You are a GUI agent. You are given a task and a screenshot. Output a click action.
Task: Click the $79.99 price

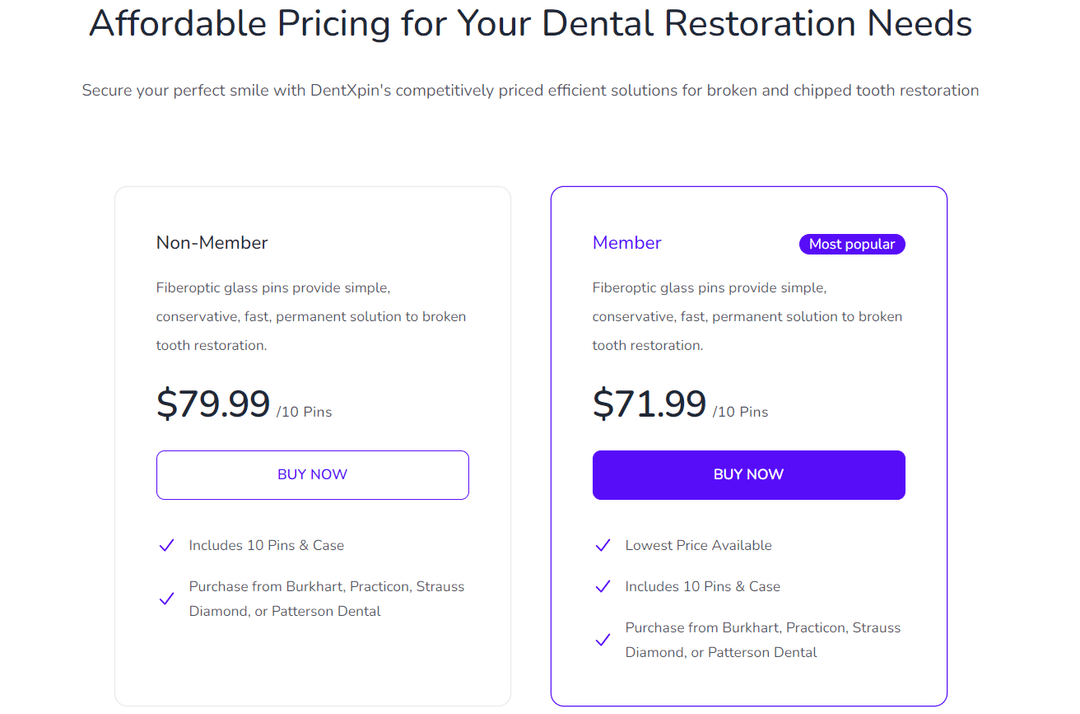coord(213,404)
